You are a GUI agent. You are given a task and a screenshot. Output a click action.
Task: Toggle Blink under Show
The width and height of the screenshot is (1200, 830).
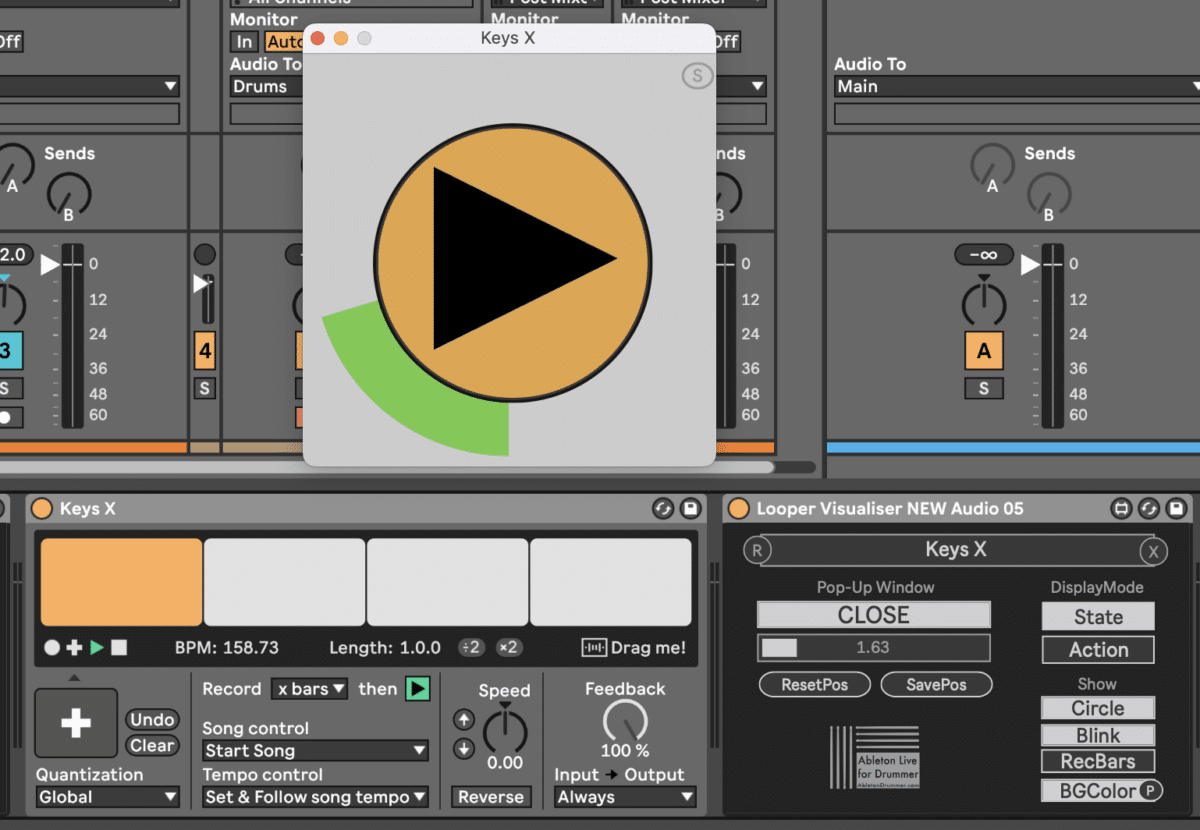tap(1098, 735)
